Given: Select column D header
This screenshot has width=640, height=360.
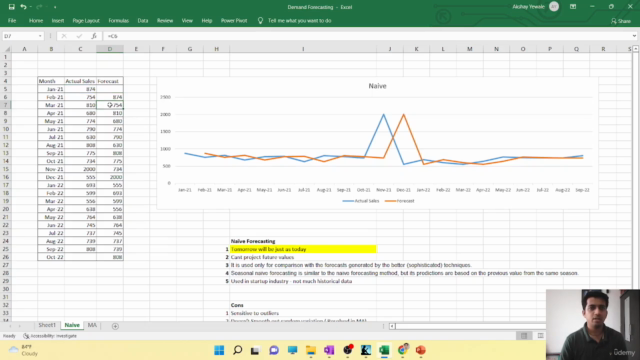Looking at the screenshot, I should click(x=110, y=49).
